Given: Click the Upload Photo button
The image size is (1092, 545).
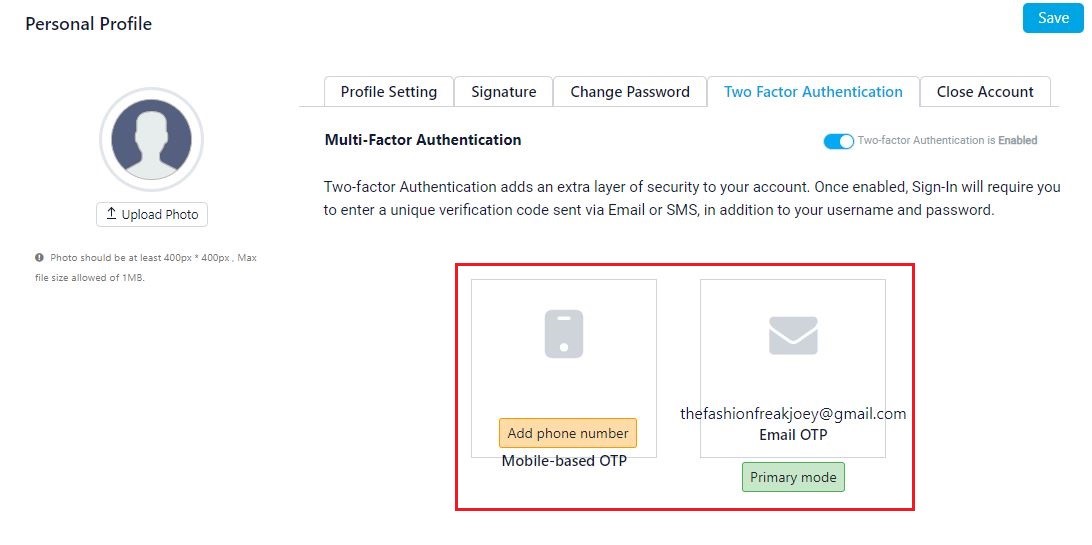Looking at the screenshot, I should point(152,214).
